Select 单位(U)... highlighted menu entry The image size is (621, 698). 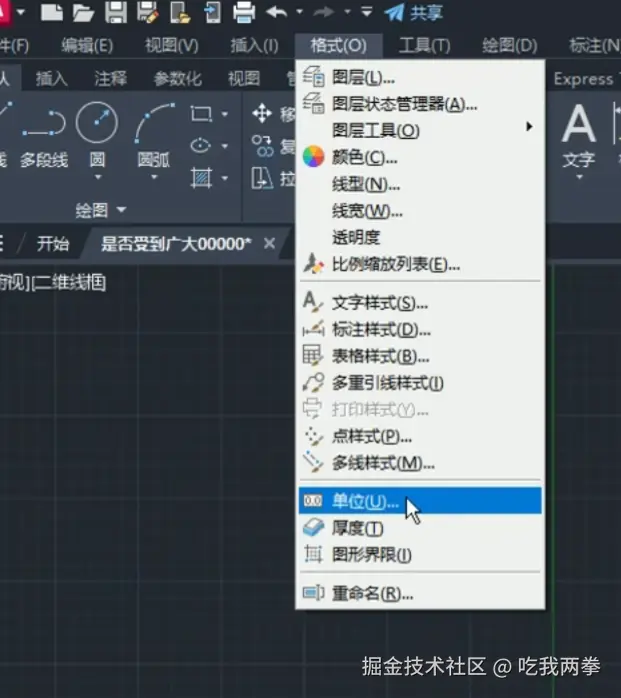pyautogui.click(x=420, y=501)
